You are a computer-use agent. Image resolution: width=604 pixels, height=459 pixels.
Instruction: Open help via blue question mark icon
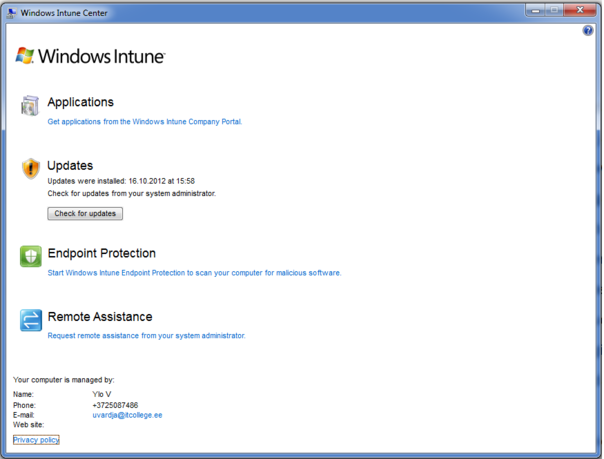coord(588,30)
